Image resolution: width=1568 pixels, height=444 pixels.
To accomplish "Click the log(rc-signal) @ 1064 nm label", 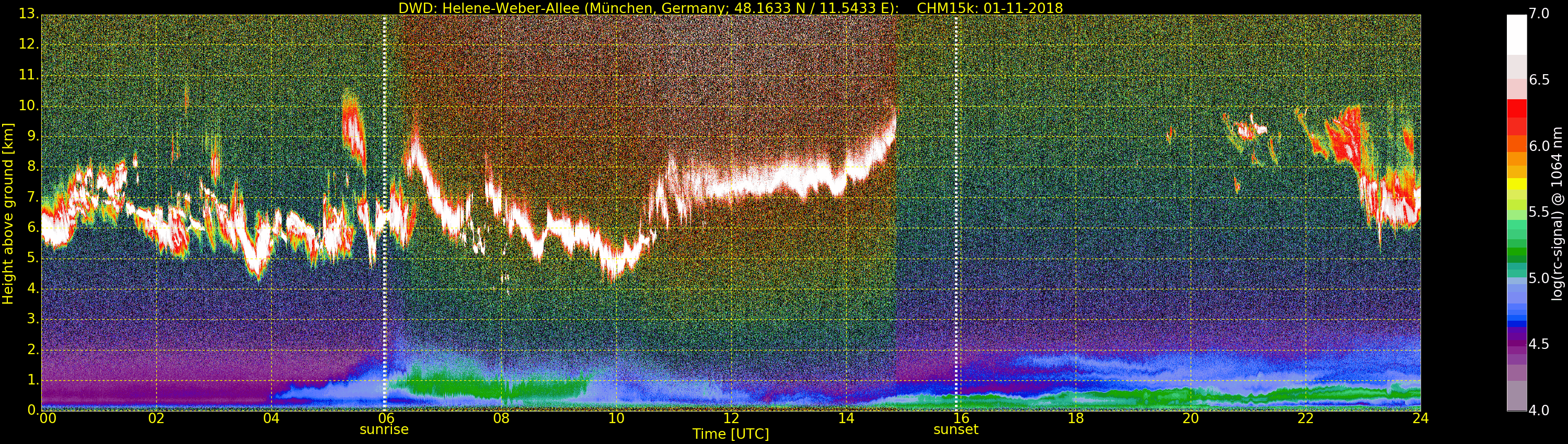I will point(1557,214).
